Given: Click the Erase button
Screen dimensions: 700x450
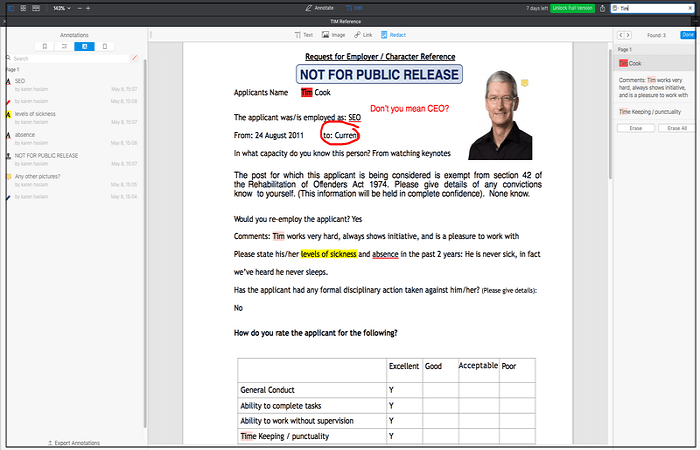Looking at the screenshot, I should click(x=636, y=128).
